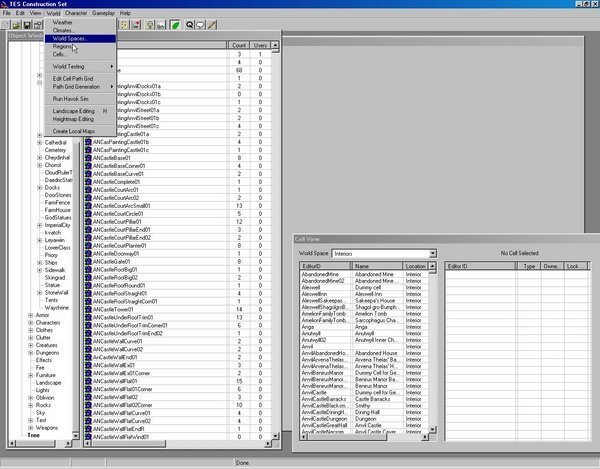Select the Landscape tree item

pyautogui.click(x=48, y=383)
